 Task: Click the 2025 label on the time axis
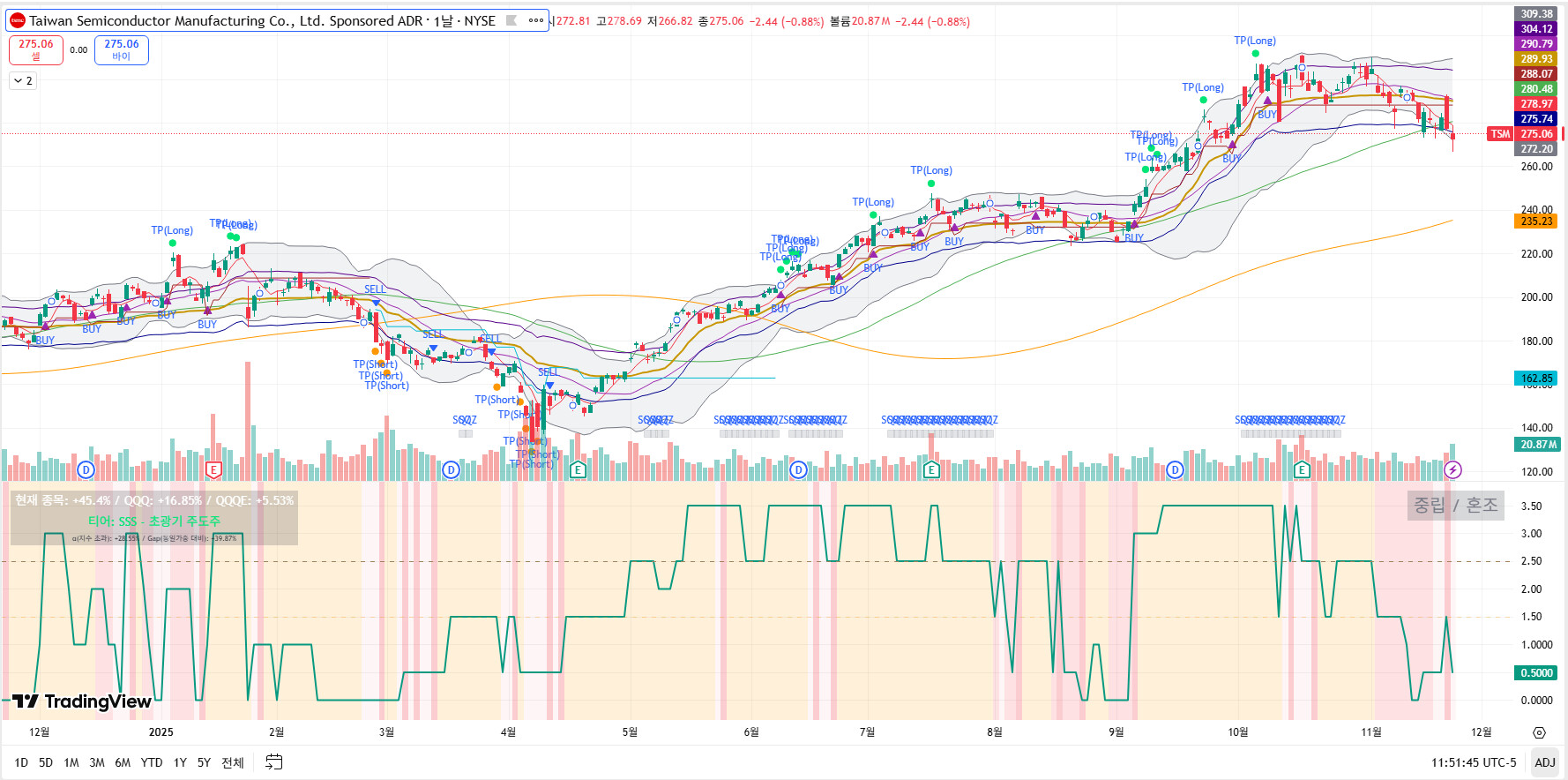(x=161, y=732)
